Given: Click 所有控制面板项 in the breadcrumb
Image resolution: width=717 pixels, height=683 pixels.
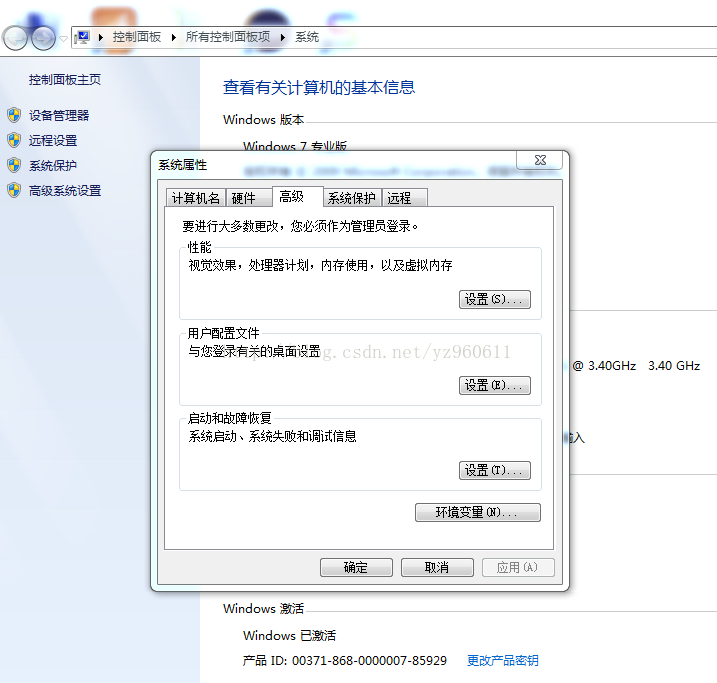Looking at the screenshot, I should point(228,37).
